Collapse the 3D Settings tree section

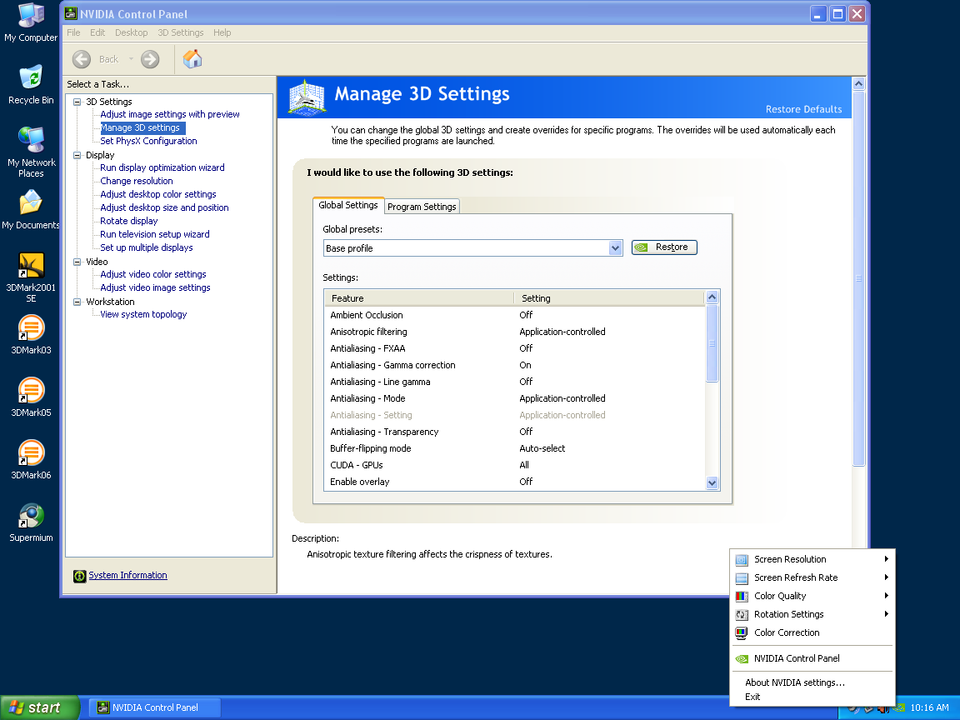click(x=76, y=101)
